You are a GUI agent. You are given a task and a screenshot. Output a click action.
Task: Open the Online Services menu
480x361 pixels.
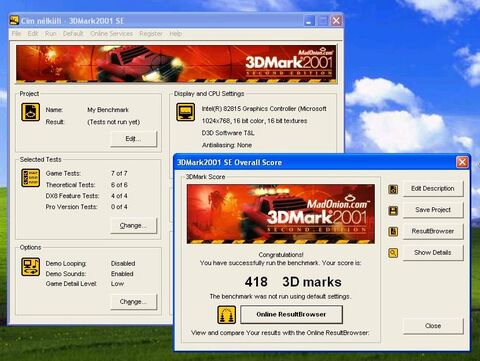(x=111, y=34)
